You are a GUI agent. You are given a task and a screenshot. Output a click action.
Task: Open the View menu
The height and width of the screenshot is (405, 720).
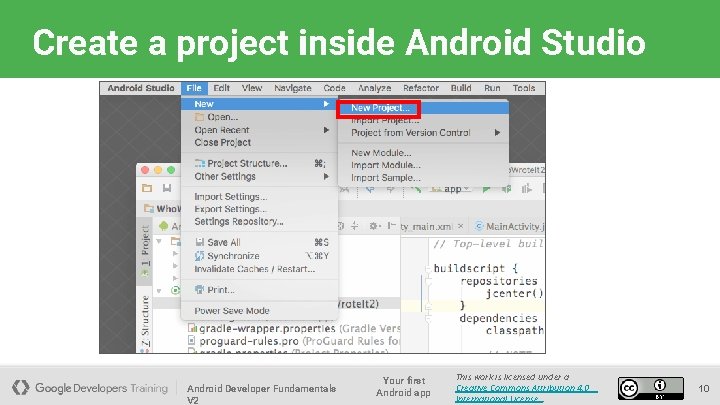point(252,88)
